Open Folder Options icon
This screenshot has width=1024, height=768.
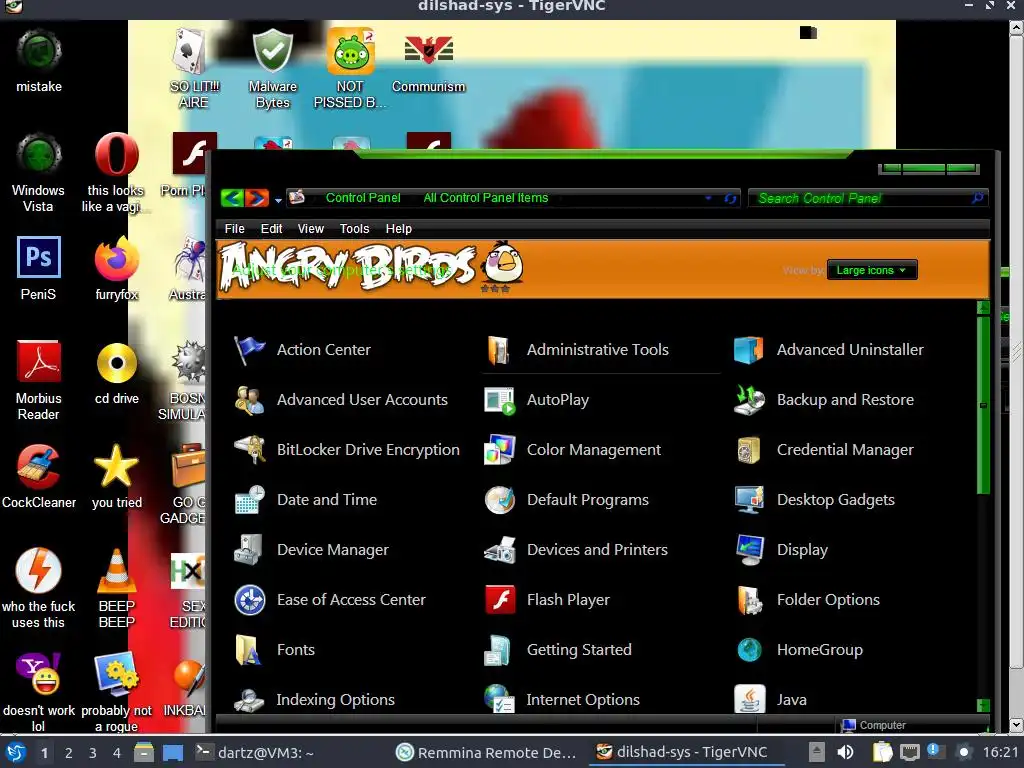pos(749,600)
